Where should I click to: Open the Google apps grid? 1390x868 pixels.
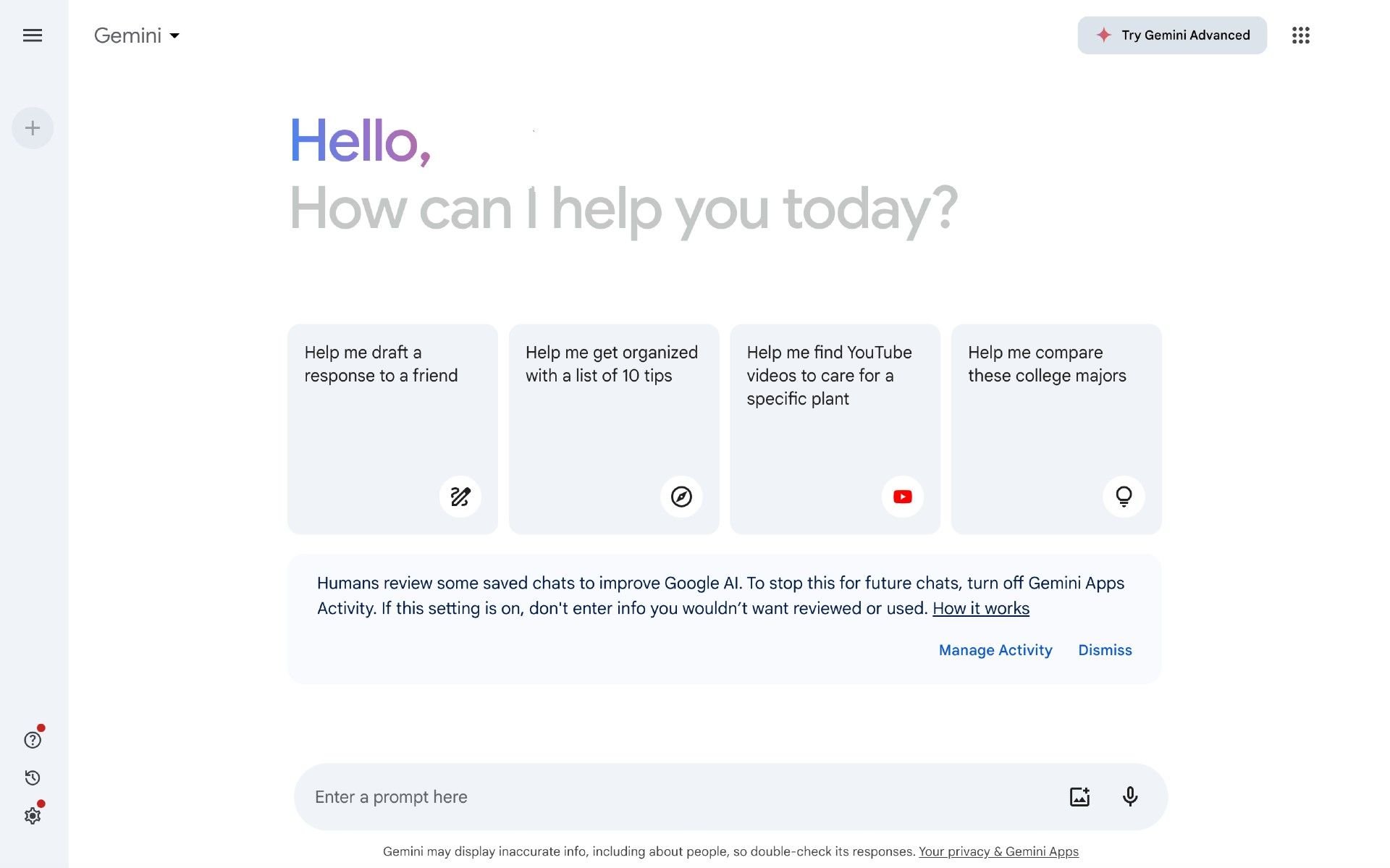coord(1300,35)
